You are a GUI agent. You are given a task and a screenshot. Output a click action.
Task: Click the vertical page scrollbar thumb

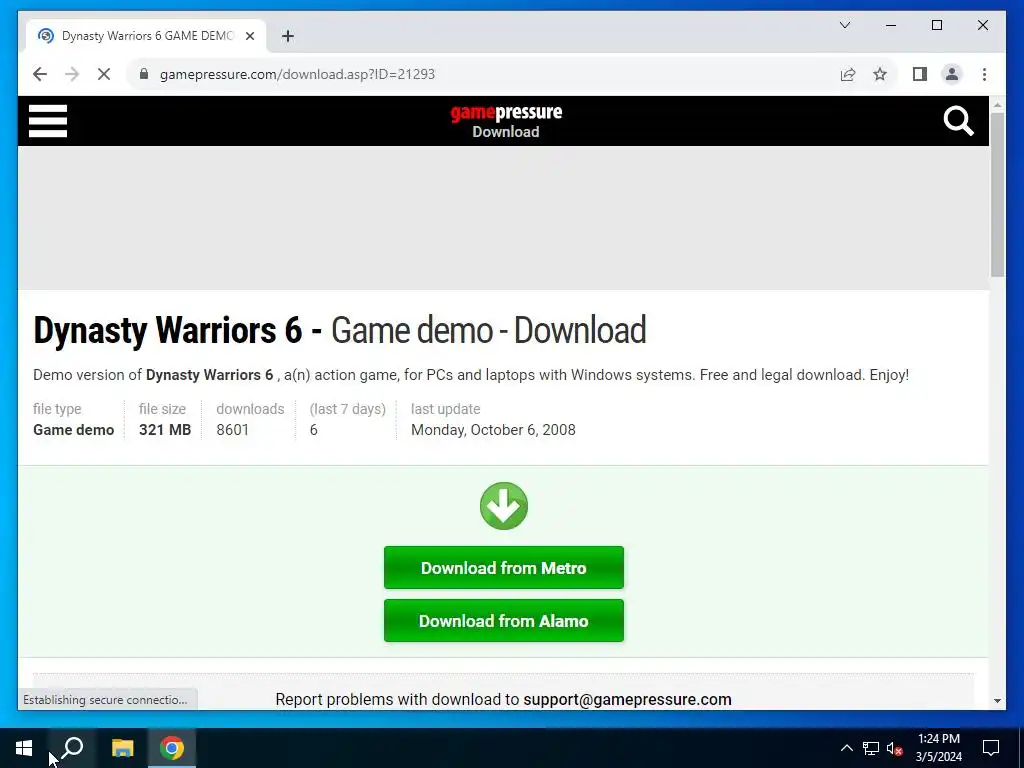tap(997, 195)
